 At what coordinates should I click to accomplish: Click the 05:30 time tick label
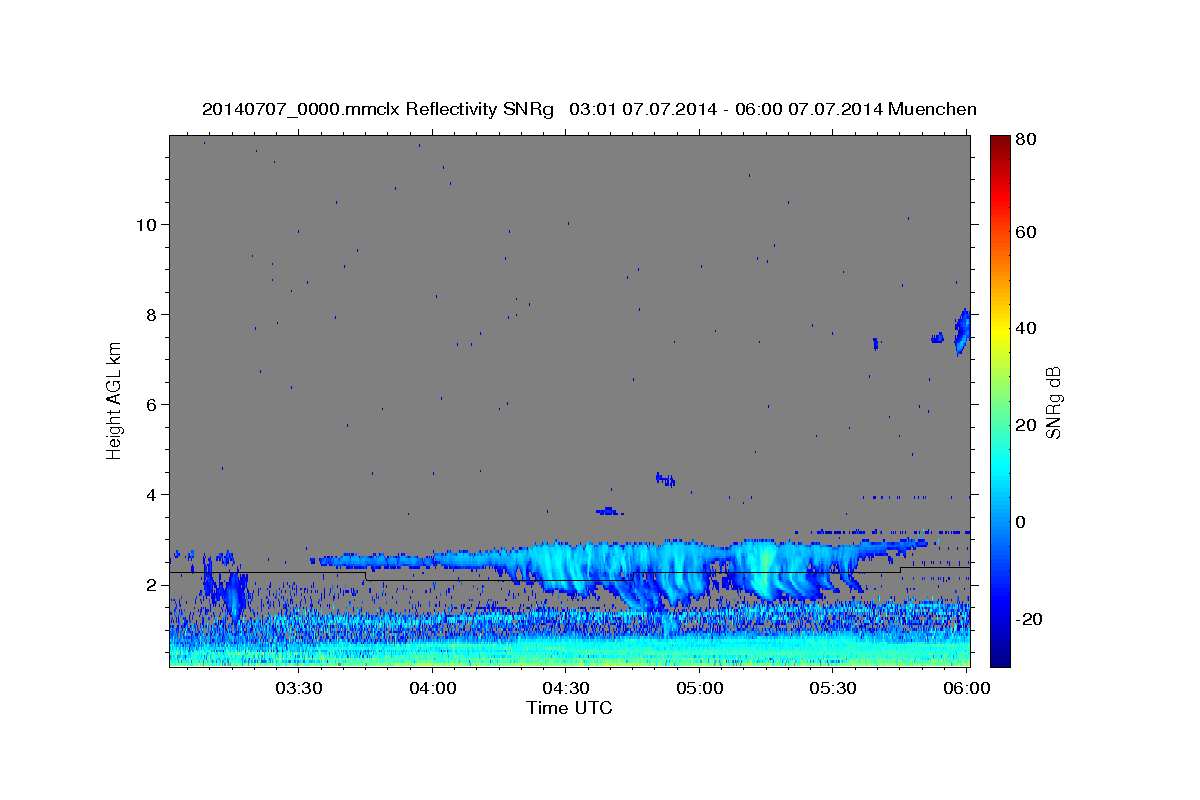pyautogui.click(x=834, y=689)
